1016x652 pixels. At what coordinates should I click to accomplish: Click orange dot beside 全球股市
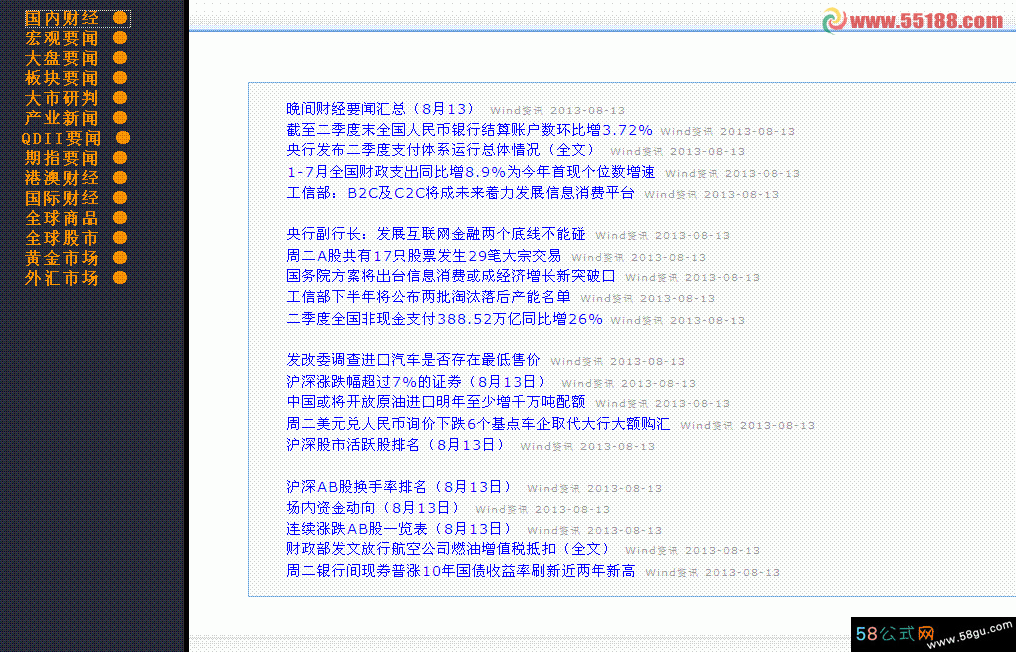coord(120,238)
